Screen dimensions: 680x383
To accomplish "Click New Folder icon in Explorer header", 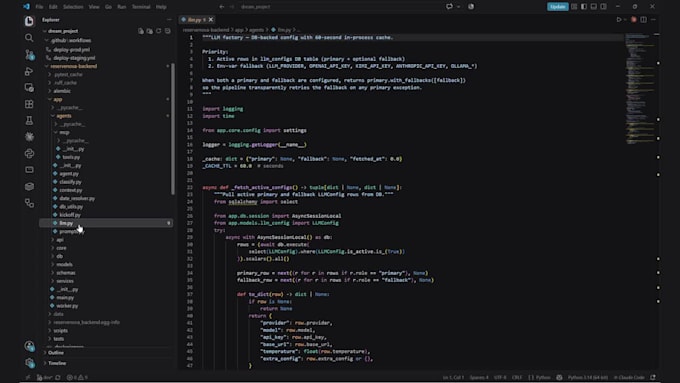I will click(x=150, y=31).
